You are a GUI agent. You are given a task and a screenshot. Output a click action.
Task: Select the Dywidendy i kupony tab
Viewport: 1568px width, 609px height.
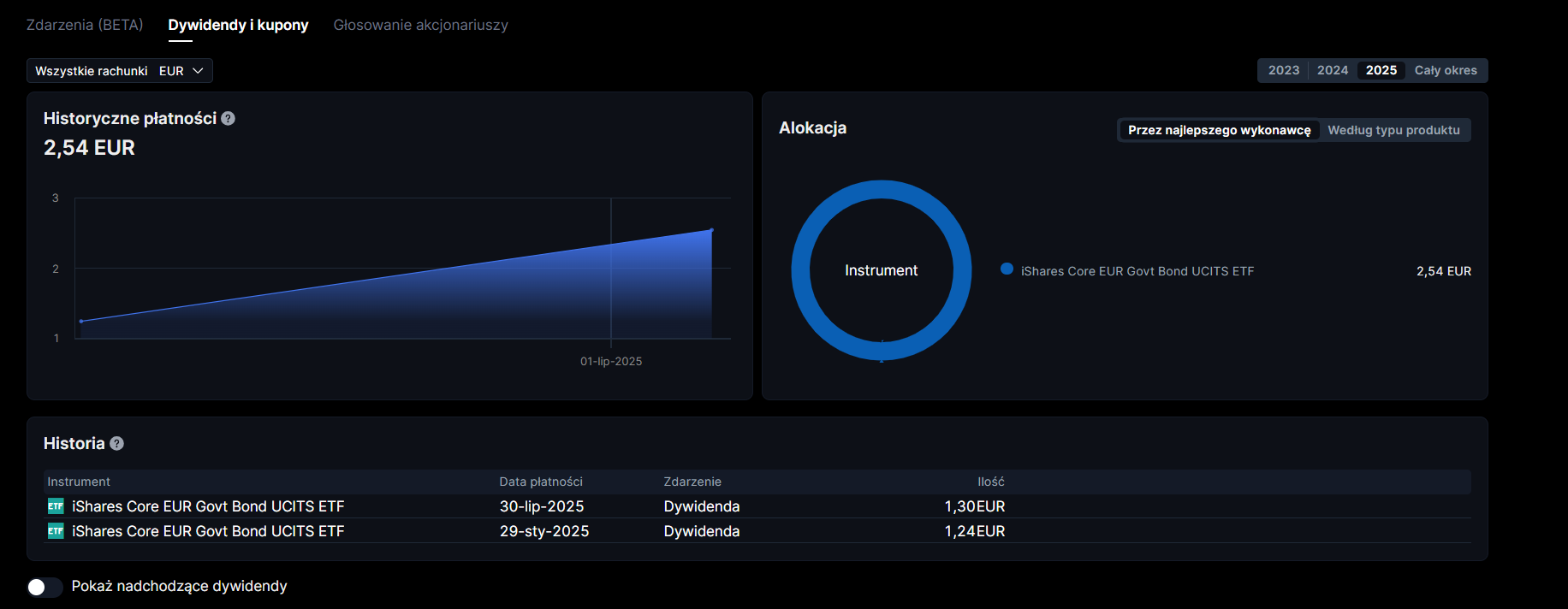[238, 25]
